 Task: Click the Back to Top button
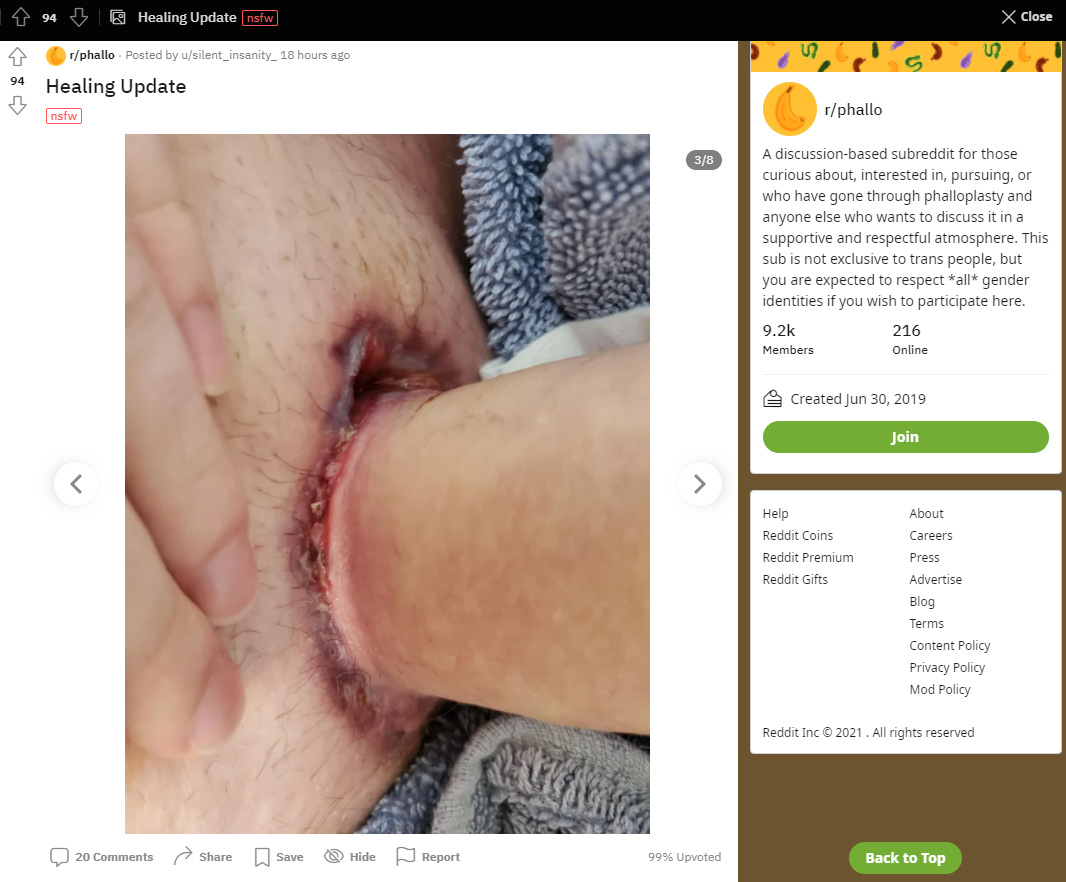pyautogui.click(x=906, y=858)
